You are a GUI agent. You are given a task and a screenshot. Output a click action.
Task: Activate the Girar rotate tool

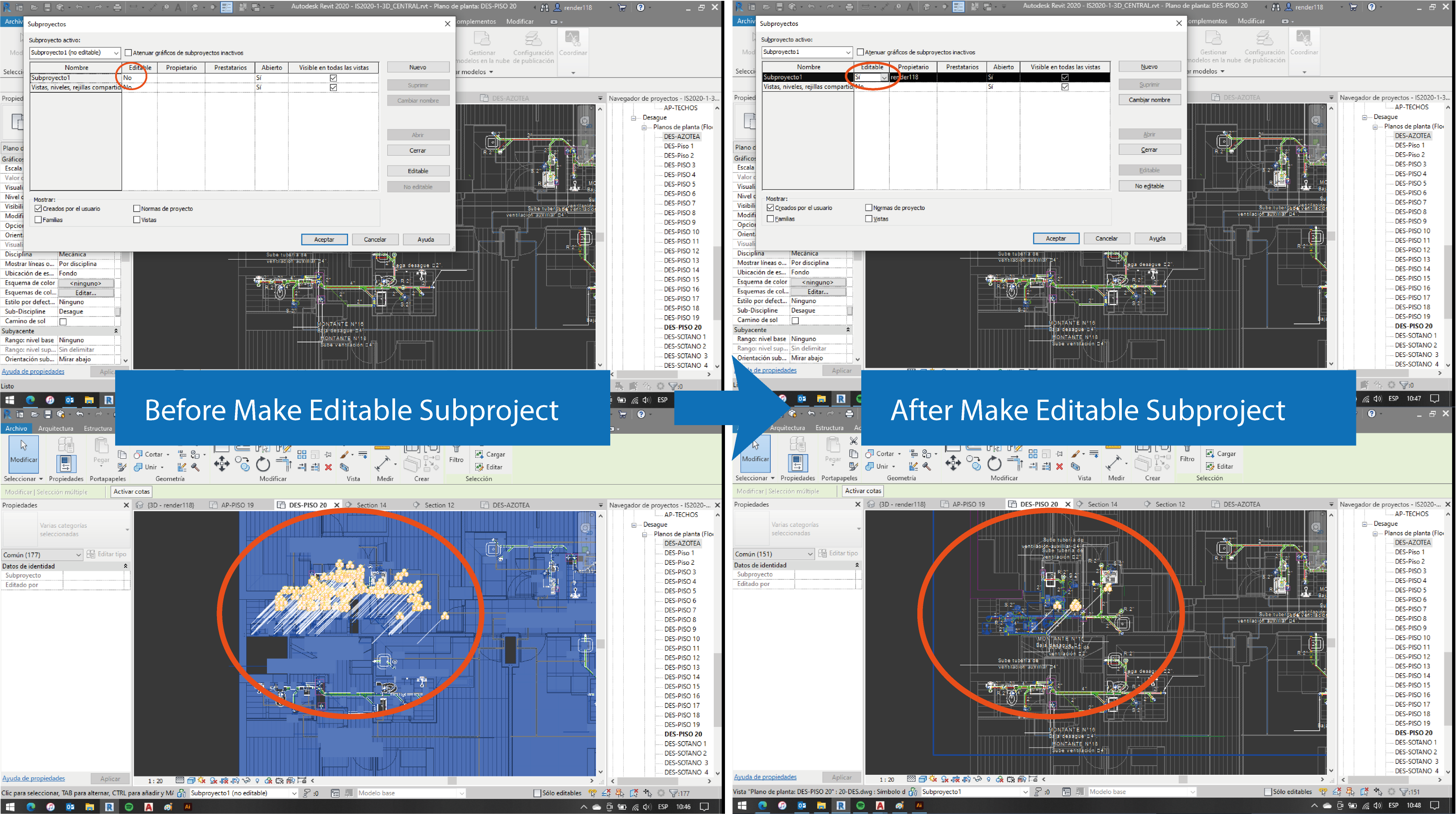263,464
